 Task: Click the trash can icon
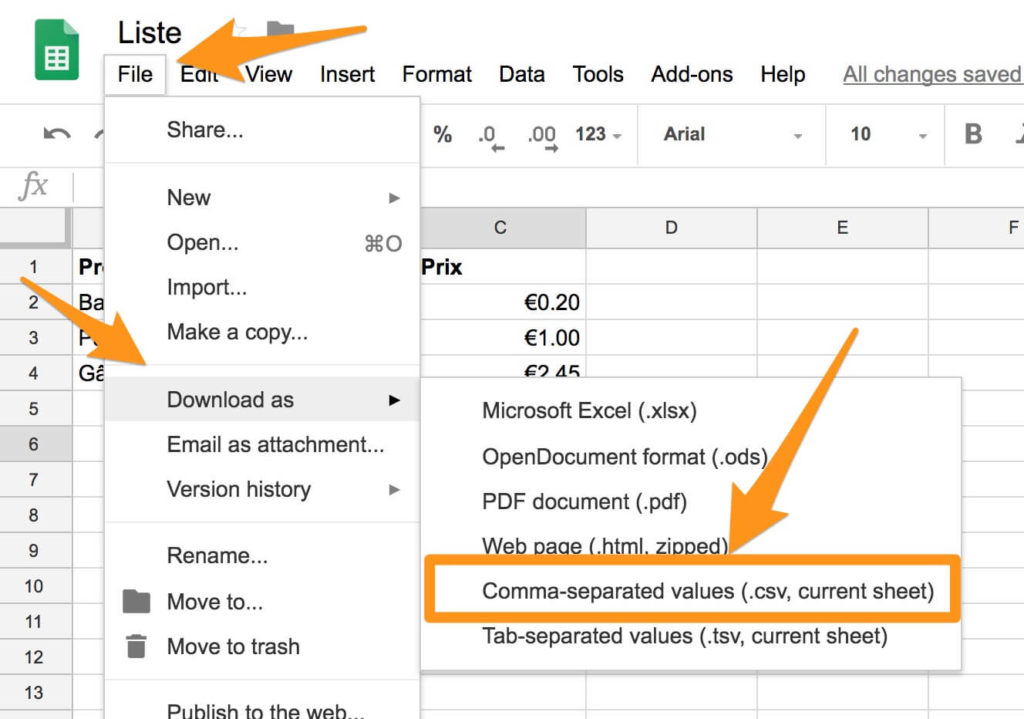[x=136, y=646]
